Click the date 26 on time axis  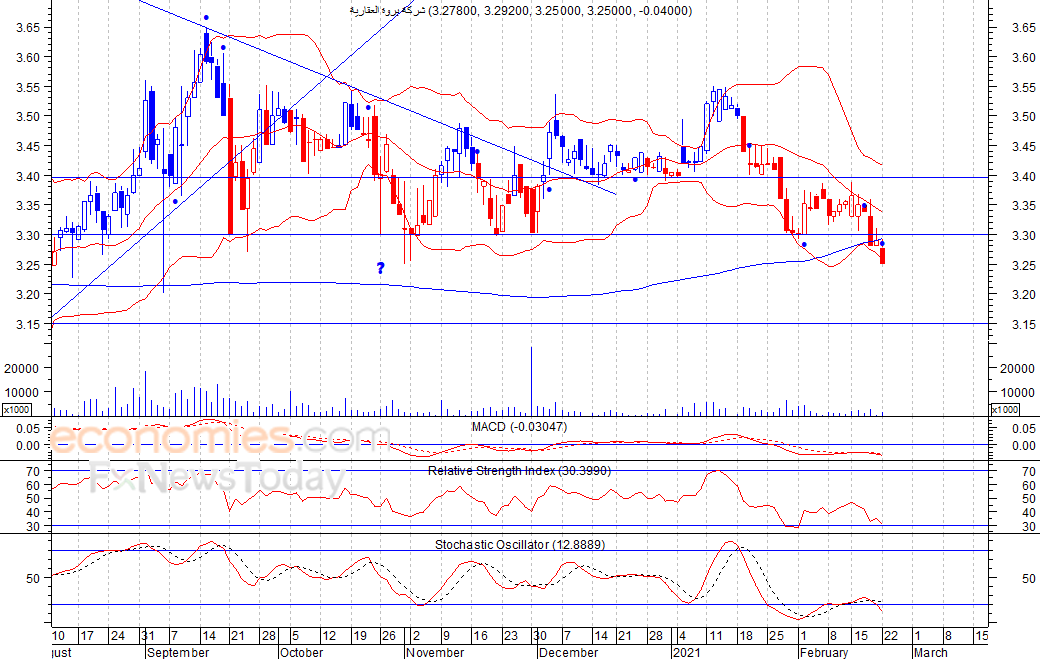pyautogui.click(x=389, y=636)
